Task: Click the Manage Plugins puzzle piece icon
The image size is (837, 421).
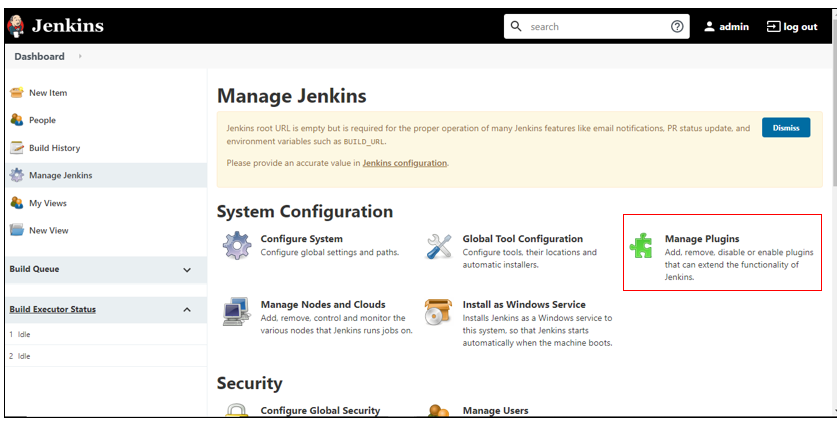Action: (642, 246)
